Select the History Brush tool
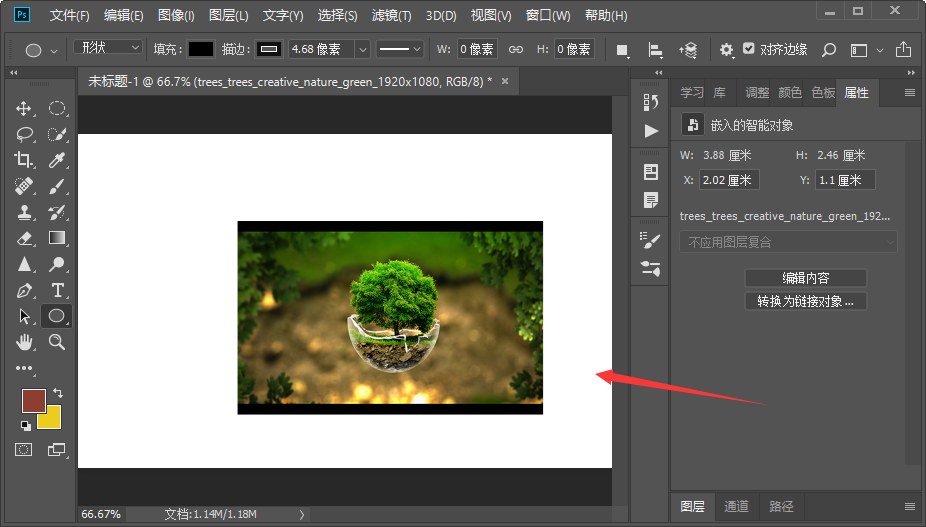The width and height of the screenshot is (926, 527). pyautogui.click(x=57, y=212)
